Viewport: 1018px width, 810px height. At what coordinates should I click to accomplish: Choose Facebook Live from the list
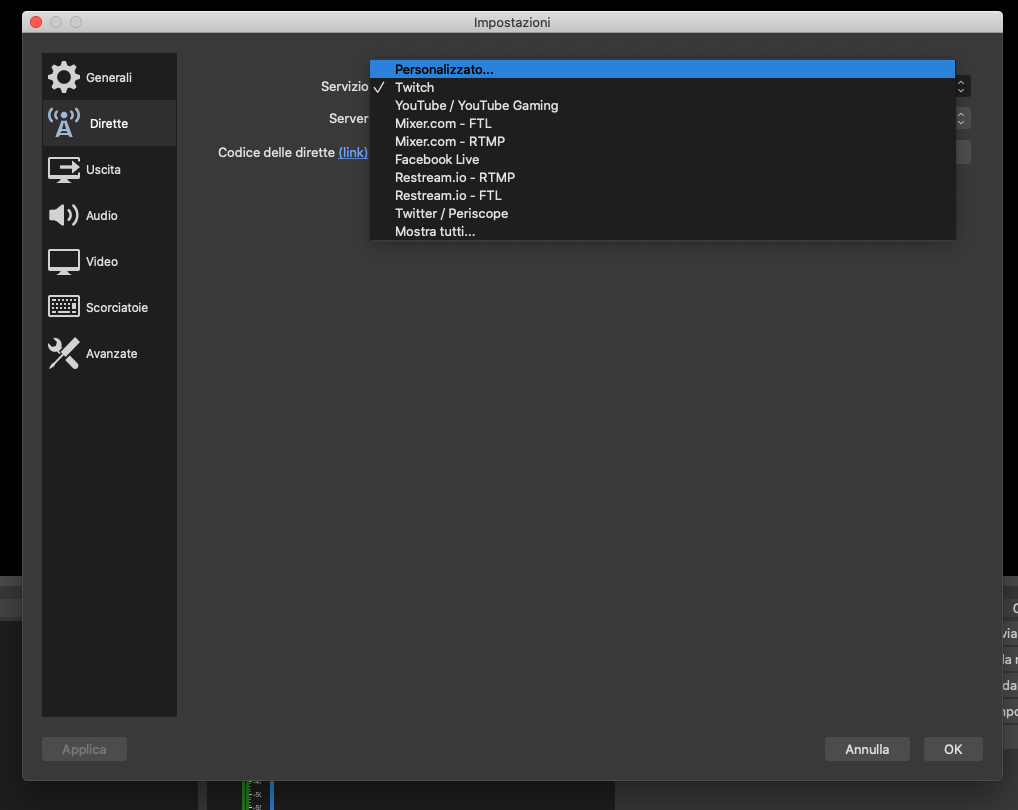(662, 159)
